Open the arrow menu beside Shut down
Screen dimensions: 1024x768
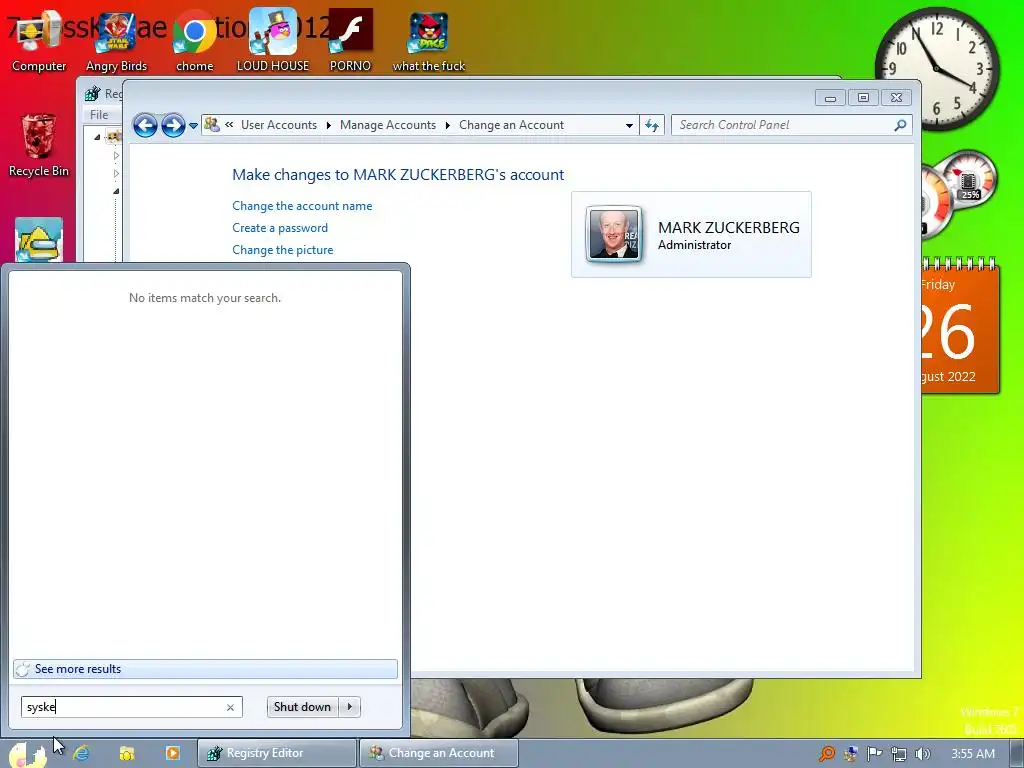point(350,707)
